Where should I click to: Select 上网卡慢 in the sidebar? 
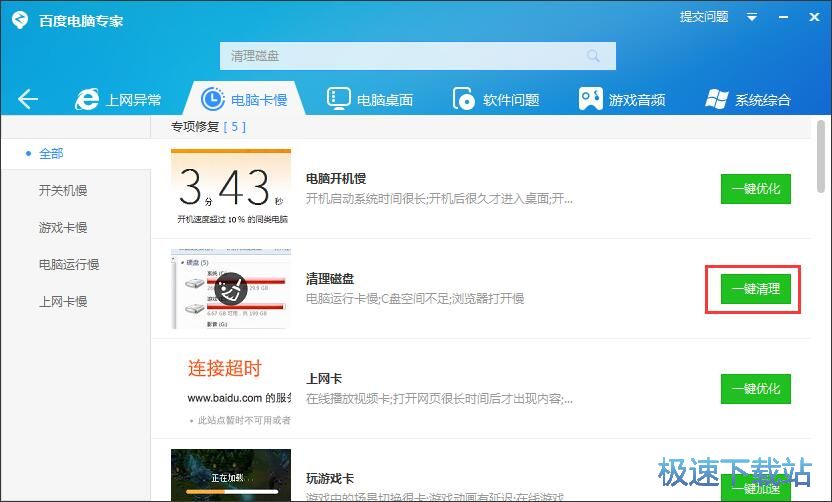[63, 302]
